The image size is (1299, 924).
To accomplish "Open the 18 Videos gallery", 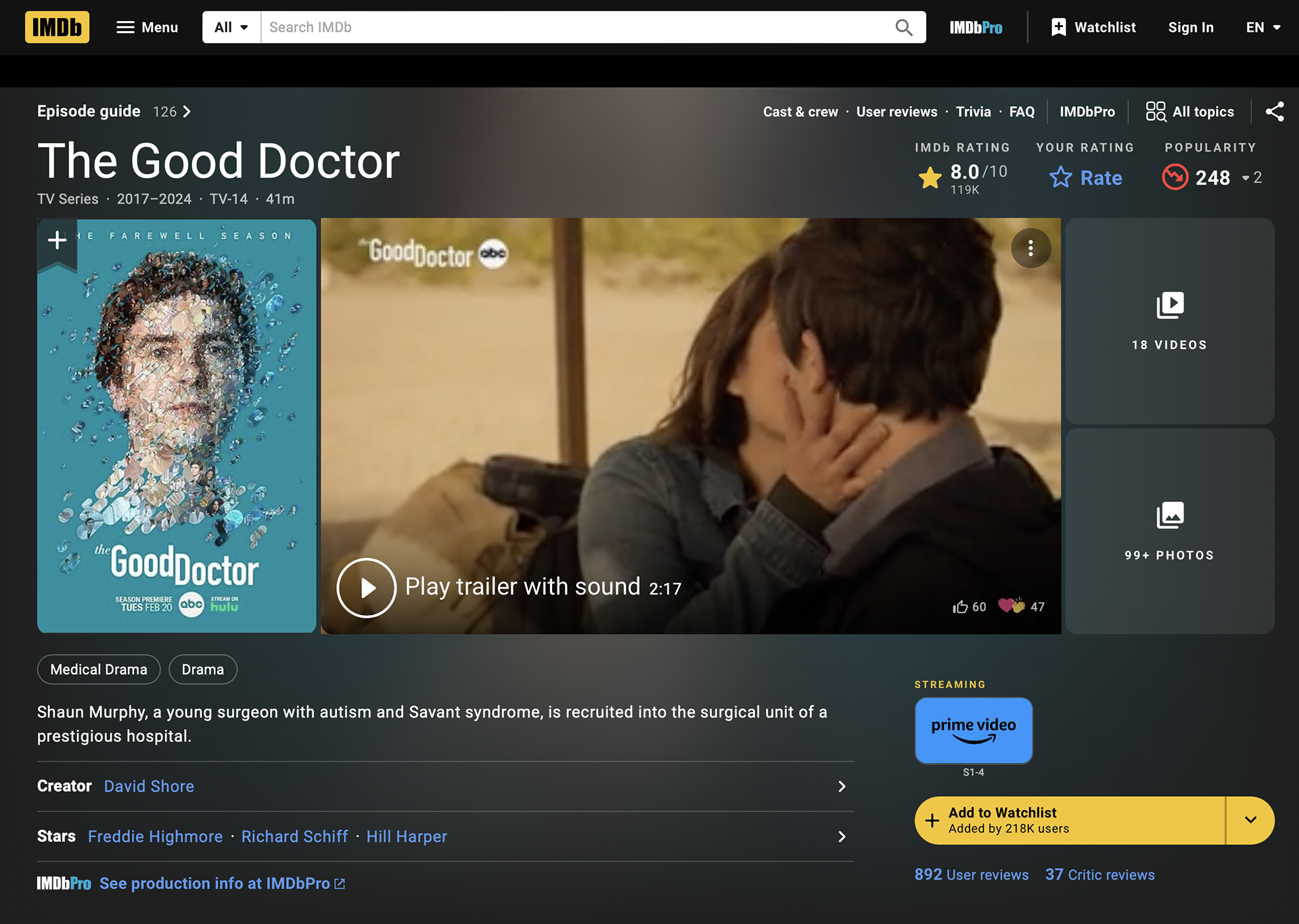I will click(x=1169, y=321).
